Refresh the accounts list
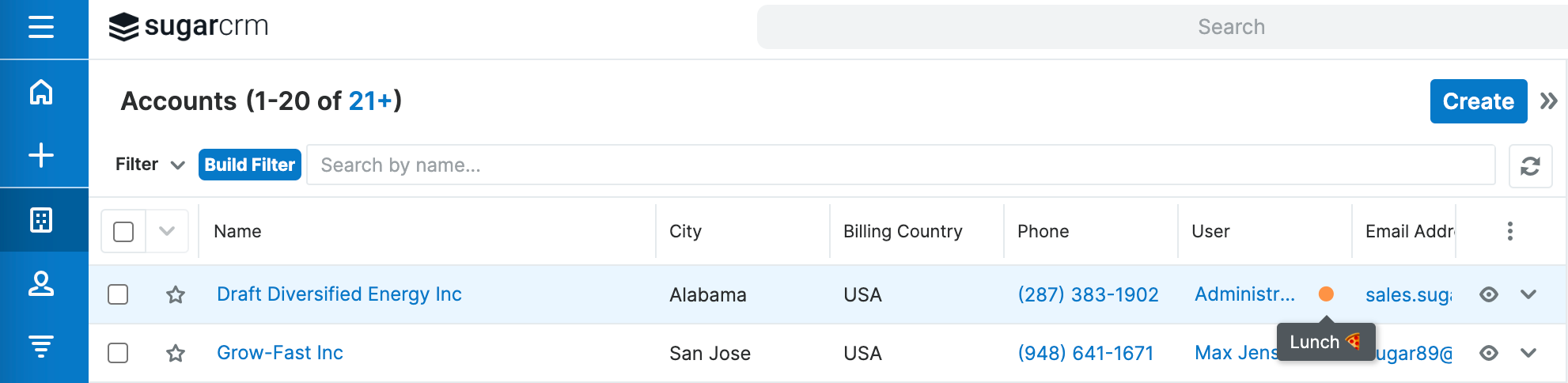The height and width of the screenshot is (383, 1568). [x=1530, y=166]
